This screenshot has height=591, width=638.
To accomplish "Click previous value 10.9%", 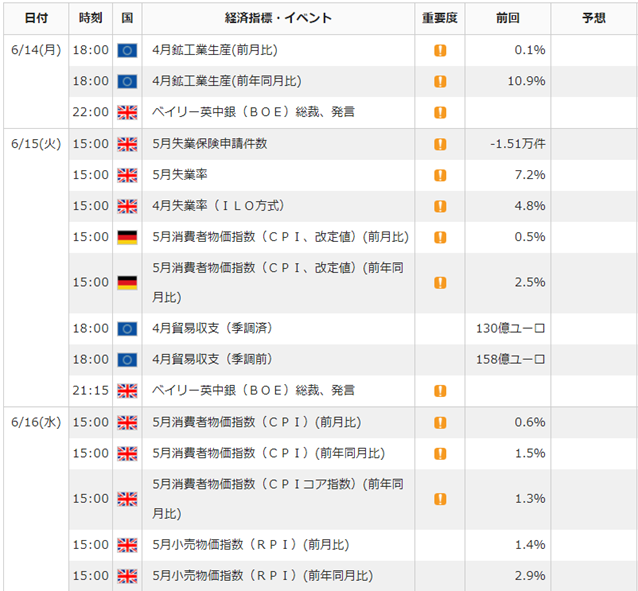I will pos(526,81).
